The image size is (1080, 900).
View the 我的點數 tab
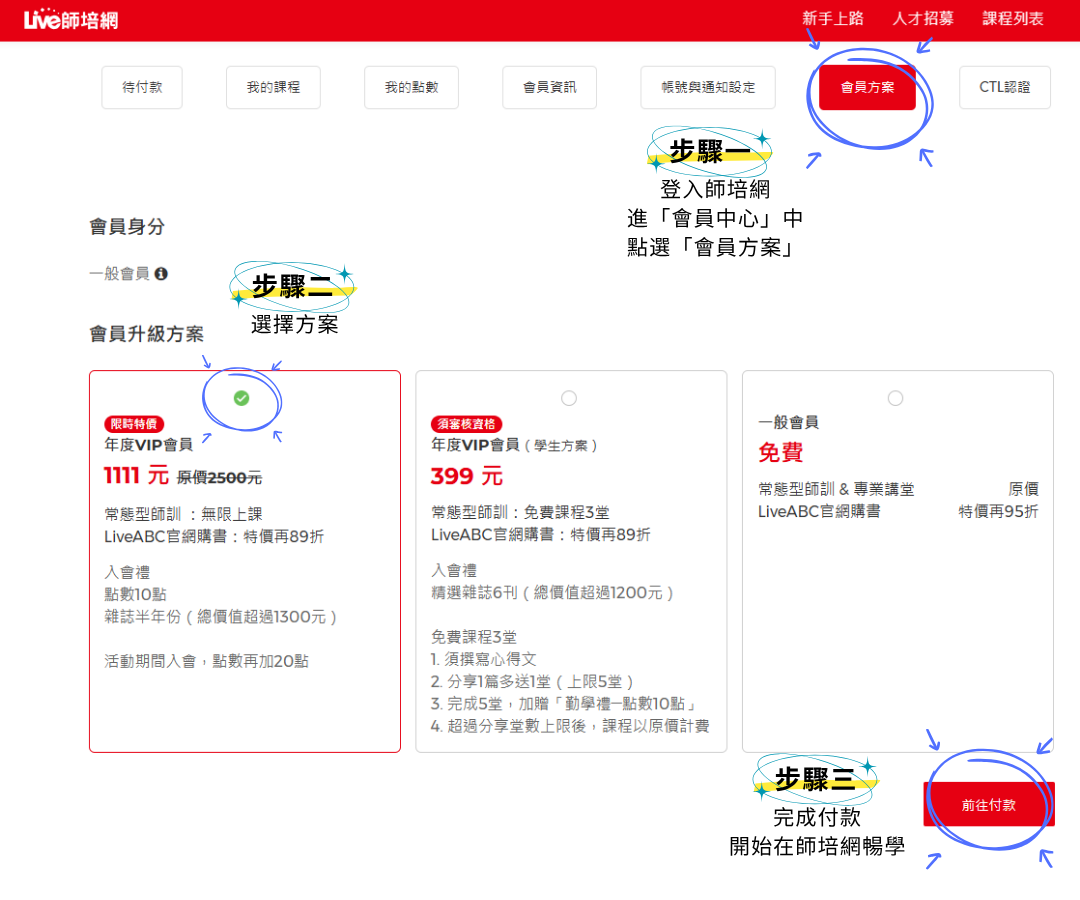click(411, 87)
